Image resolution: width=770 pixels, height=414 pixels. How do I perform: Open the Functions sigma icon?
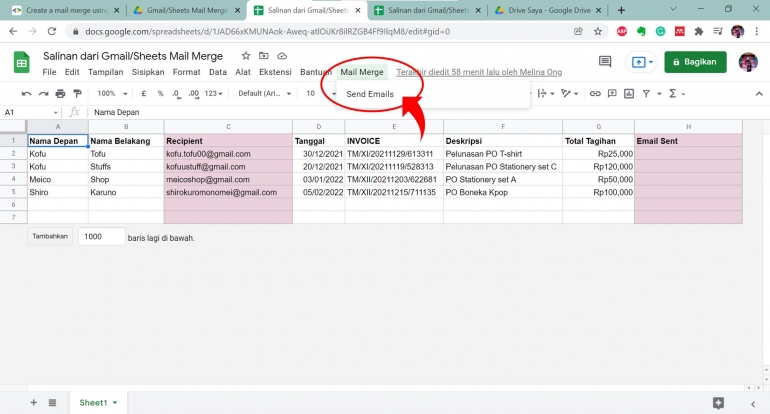(x=673, y=93)
